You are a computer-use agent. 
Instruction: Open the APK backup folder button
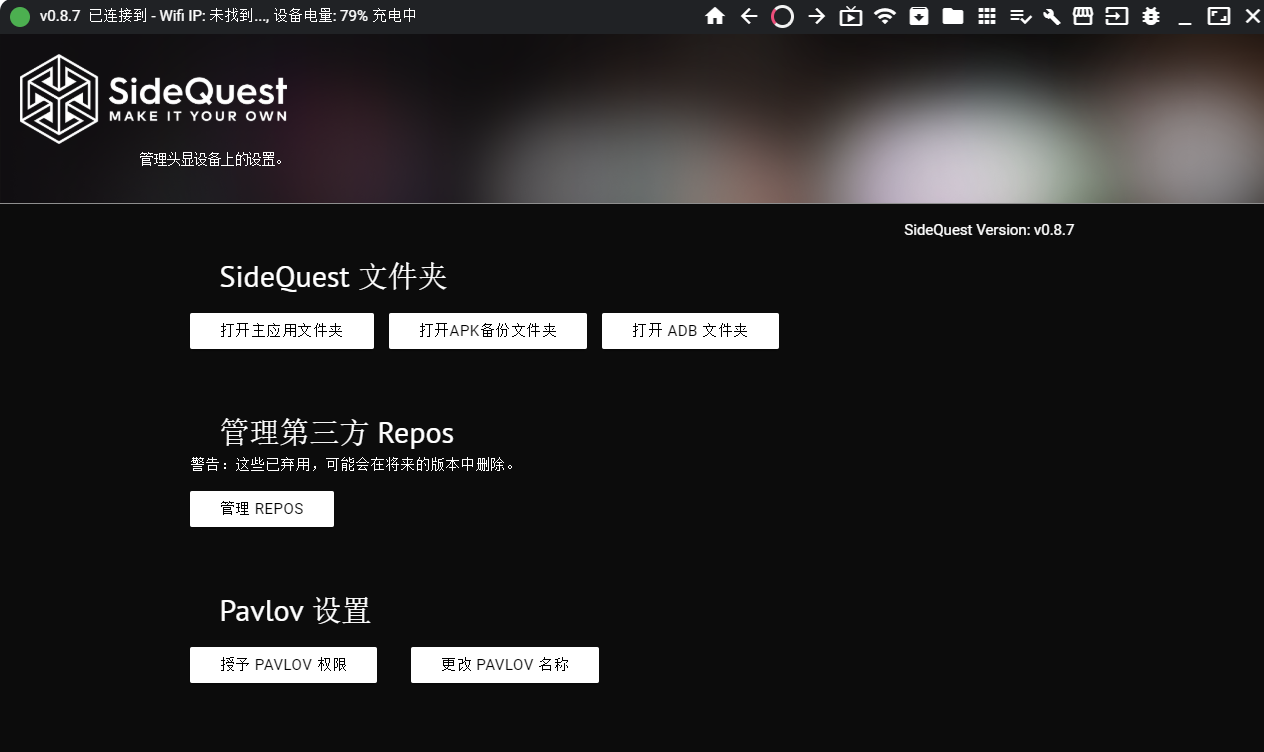click(488, 331)
